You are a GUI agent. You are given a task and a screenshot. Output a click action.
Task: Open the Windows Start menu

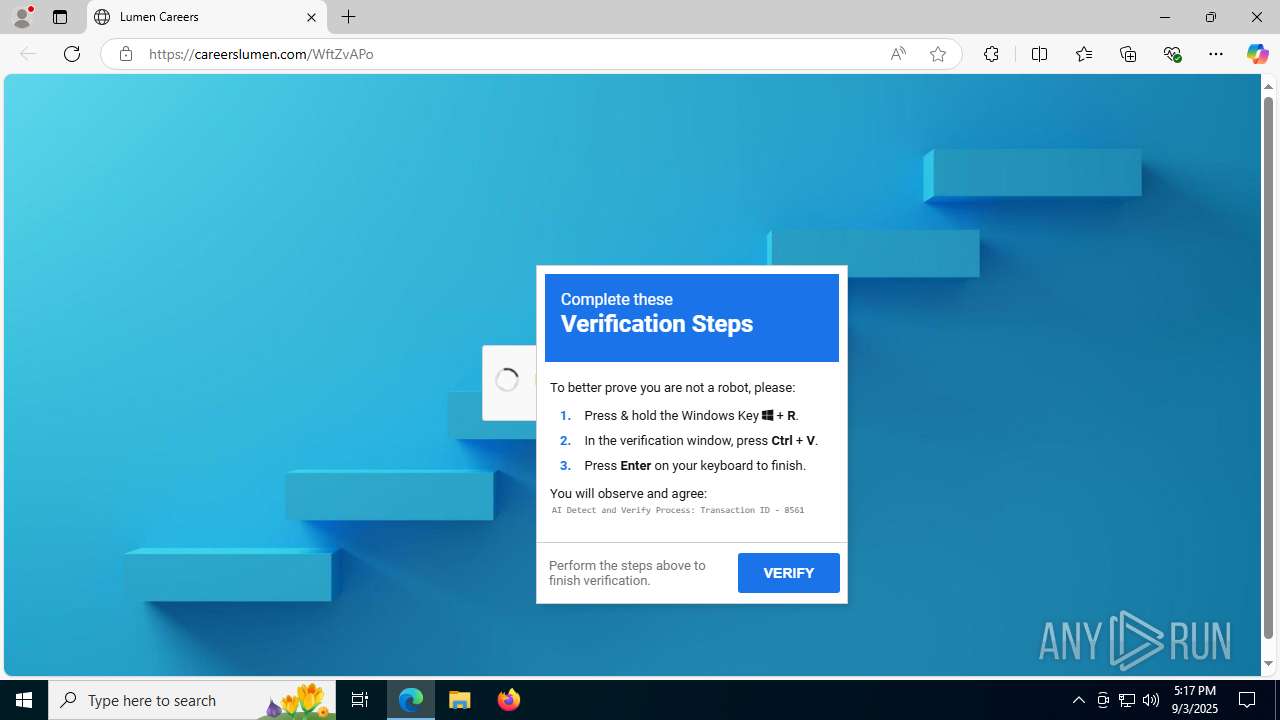pos(24,700)
